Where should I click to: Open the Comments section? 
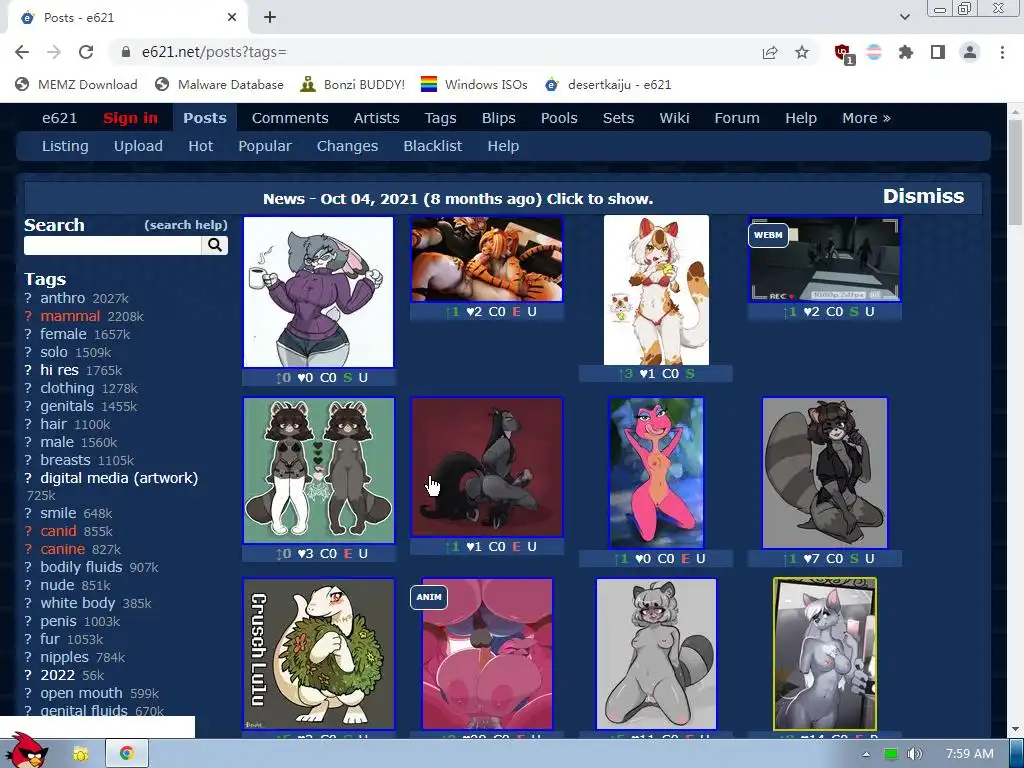tap(290, 118)
